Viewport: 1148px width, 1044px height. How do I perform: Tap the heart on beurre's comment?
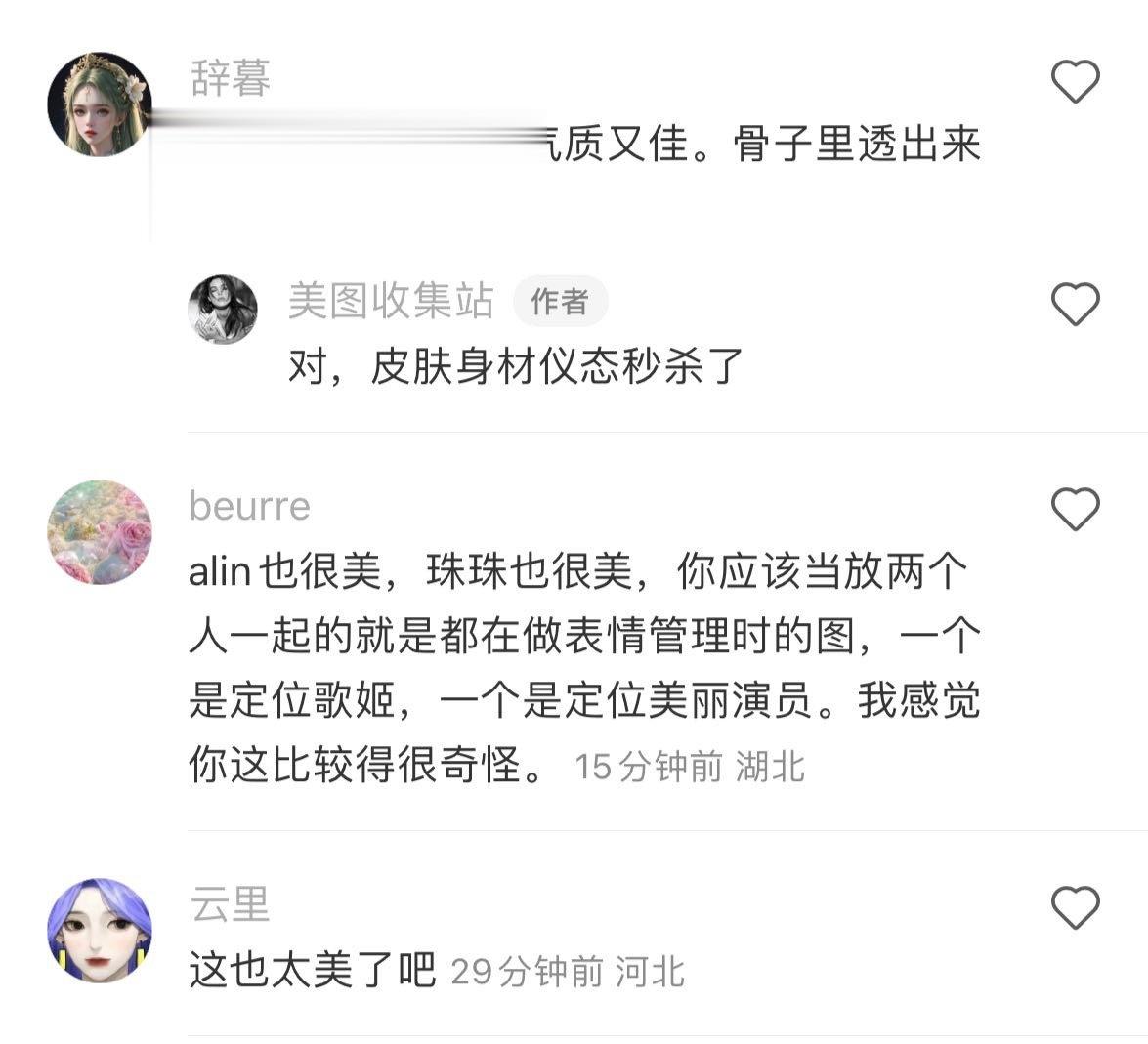pos(1075,509)
